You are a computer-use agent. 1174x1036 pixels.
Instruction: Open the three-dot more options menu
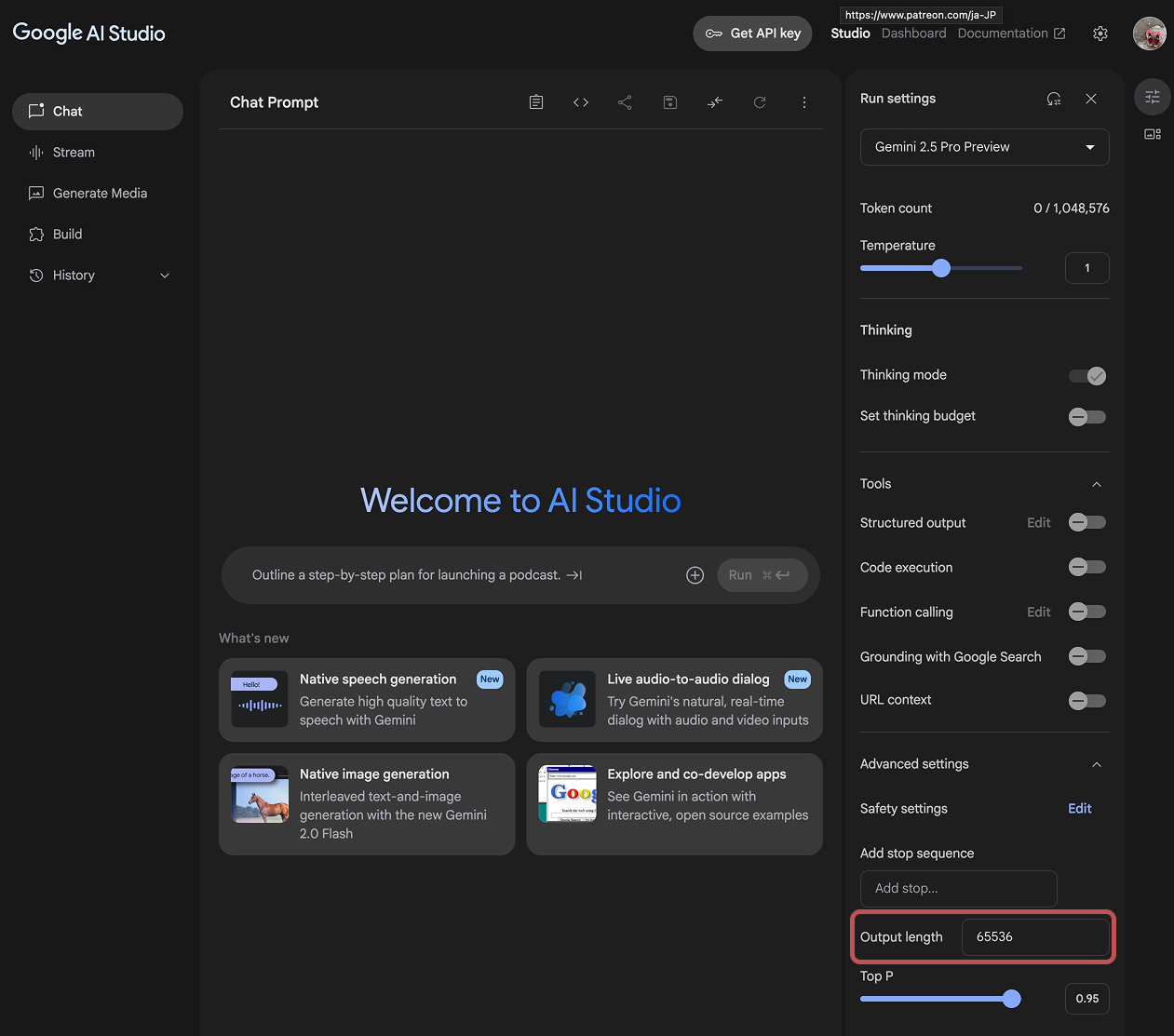[804, 102]
